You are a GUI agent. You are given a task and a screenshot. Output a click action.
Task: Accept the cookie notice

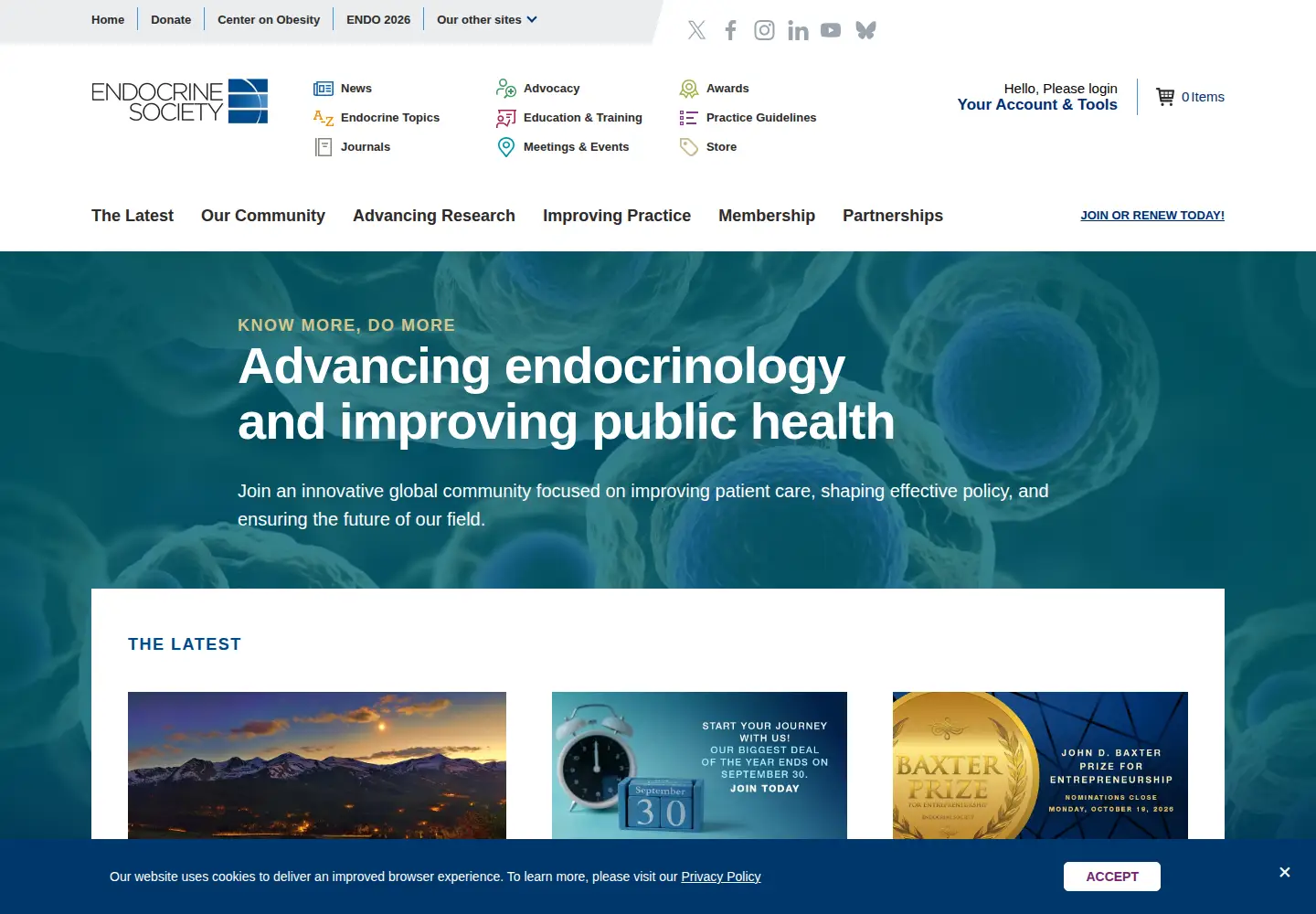[1112, 877]
